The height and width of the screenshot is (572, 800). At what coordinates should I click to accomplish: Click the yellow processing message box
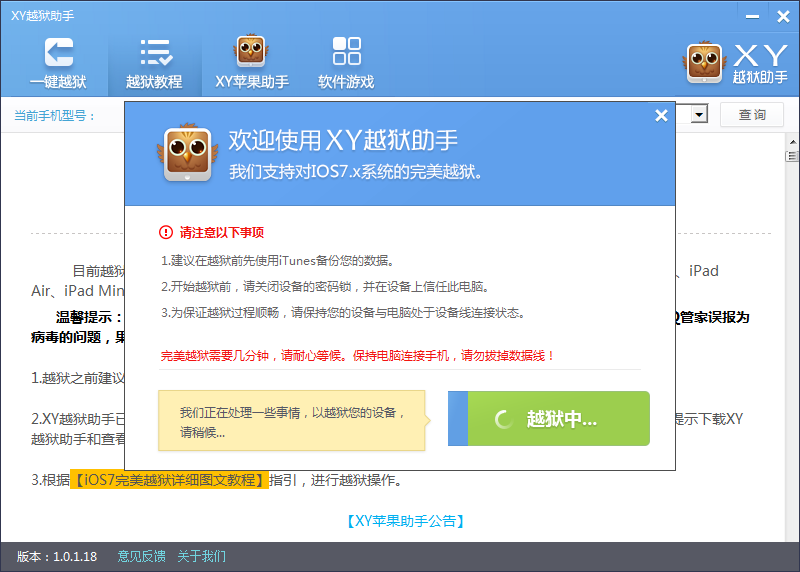tap(292, 421)
